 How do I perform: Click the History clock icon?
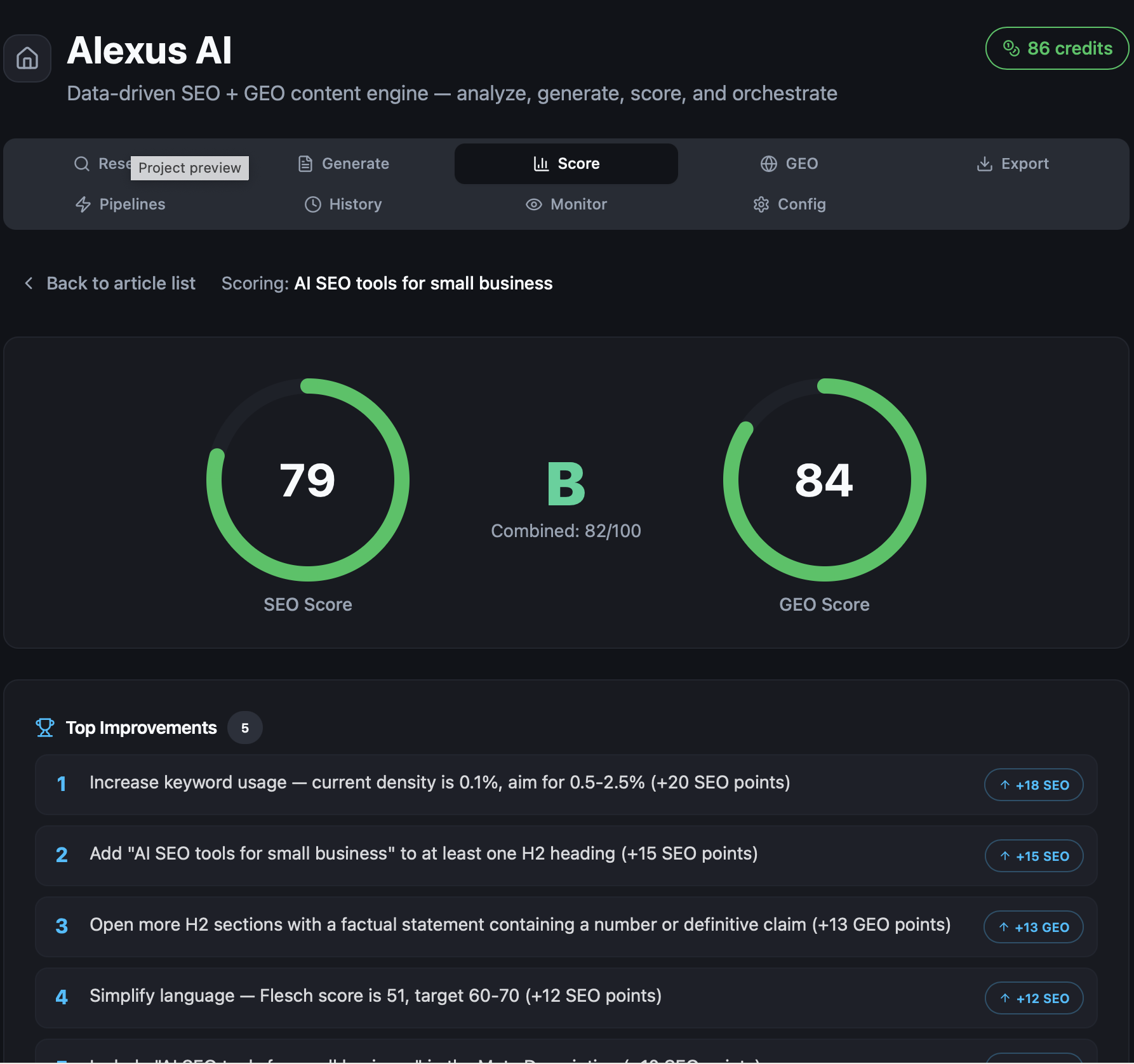tap(312, 204)
